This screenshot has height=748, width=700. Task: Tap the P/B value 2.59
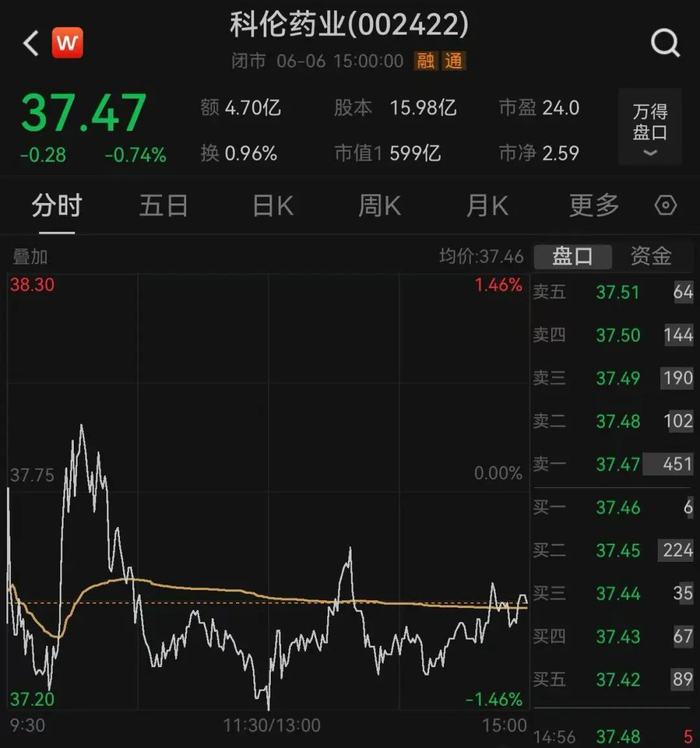pos(561,154)
